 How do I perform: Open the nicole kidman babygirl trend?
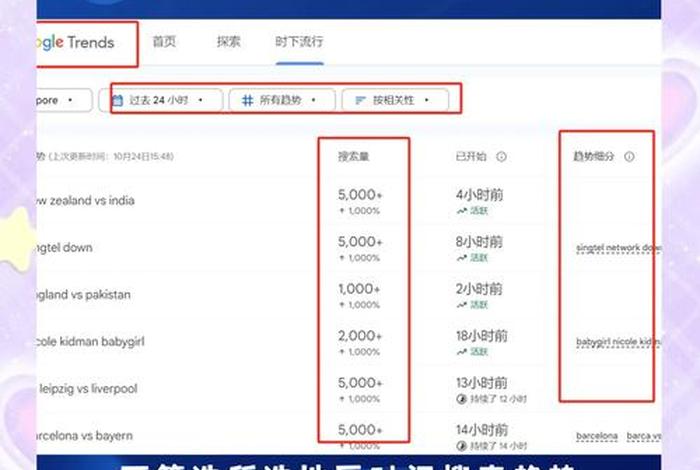point(91,341)
